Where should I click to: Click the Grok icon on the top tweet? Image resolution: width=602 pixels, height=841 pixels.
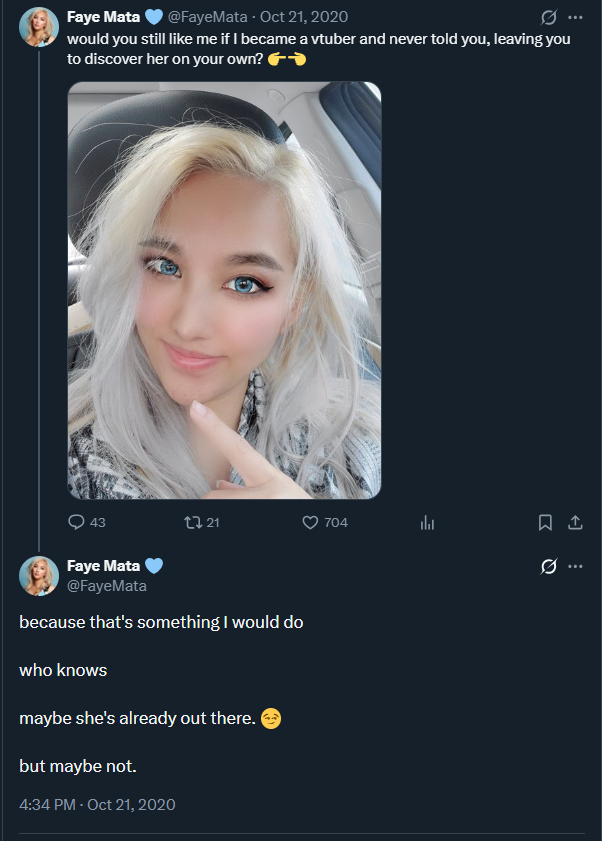pos(548,17)
